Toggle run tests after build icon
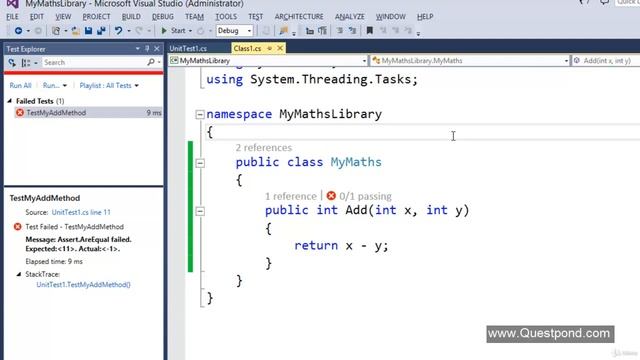This screenshot has width=640, height=360. 12,62
